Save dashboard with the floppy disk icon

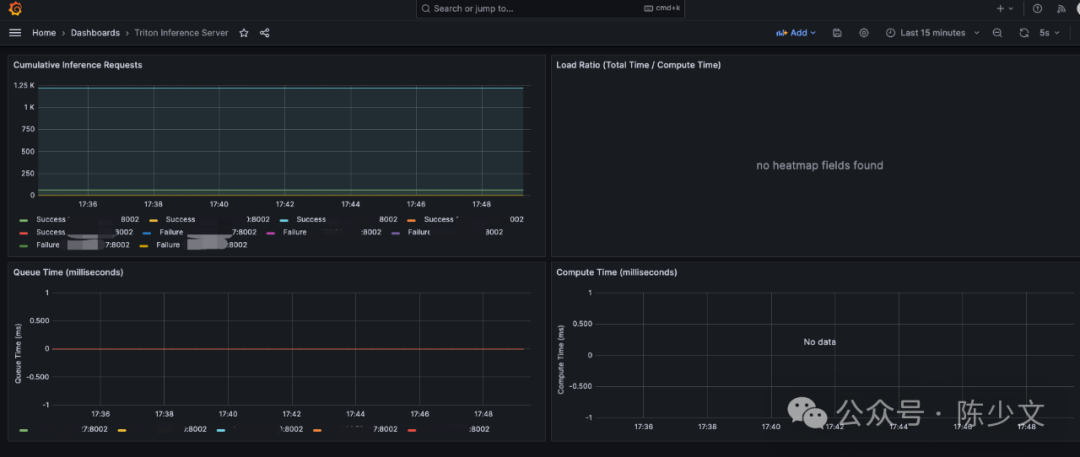tap(837, 32)
